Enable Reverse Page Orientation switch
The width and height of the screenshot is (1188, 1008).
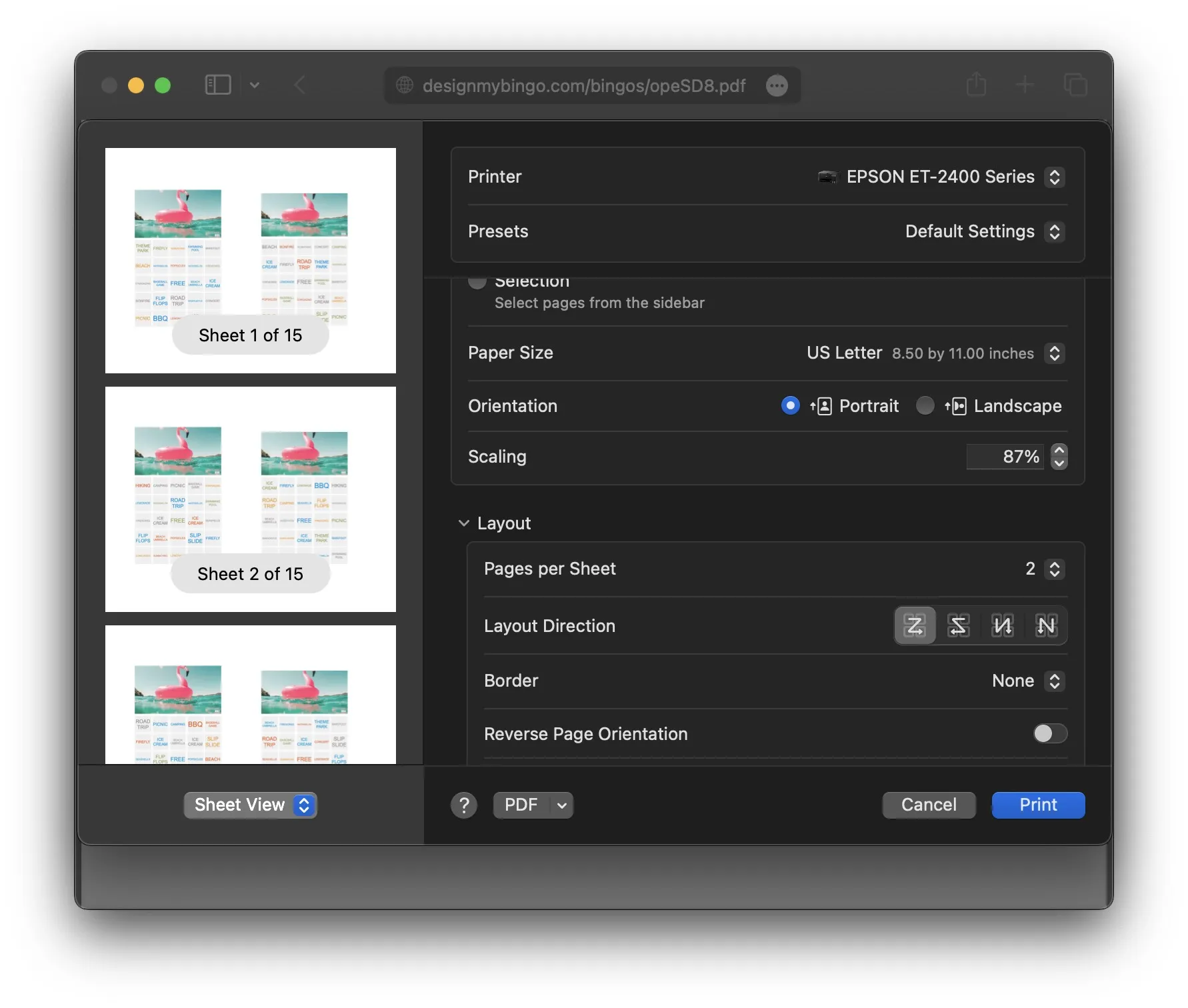1050,733
